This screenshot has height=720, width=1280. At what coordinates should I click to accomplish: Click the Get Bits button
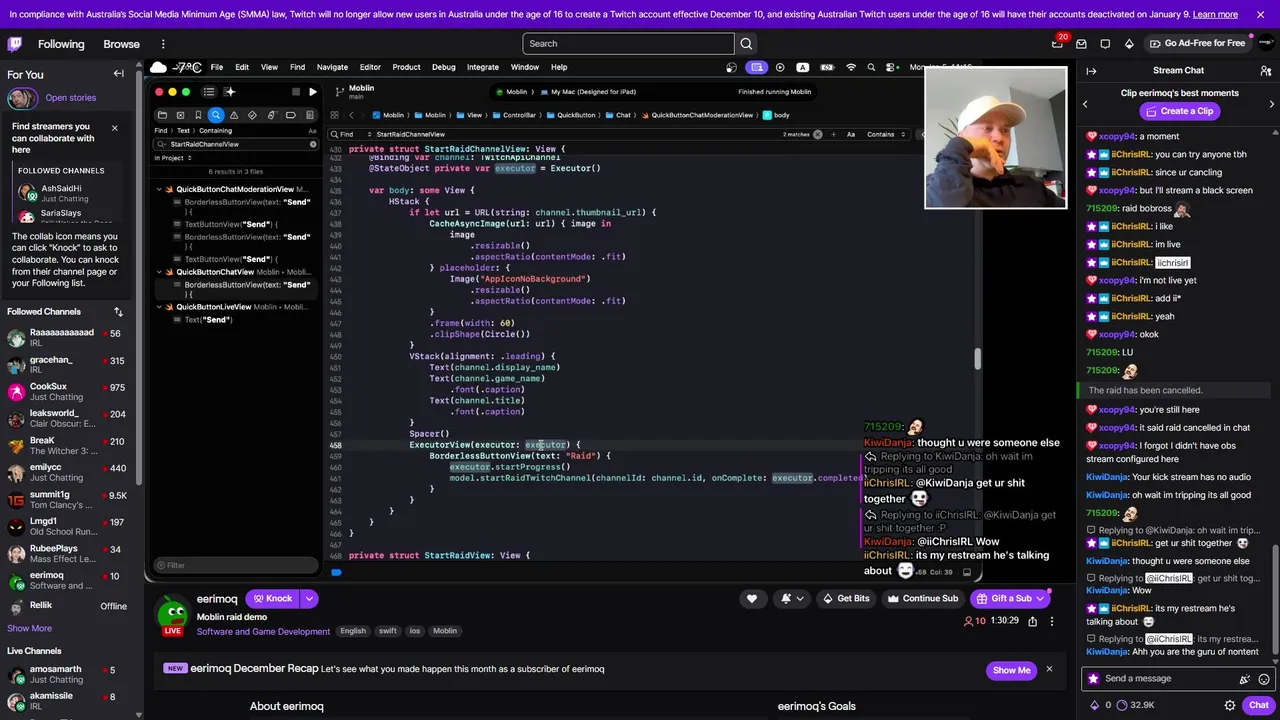tap(845, 599)
